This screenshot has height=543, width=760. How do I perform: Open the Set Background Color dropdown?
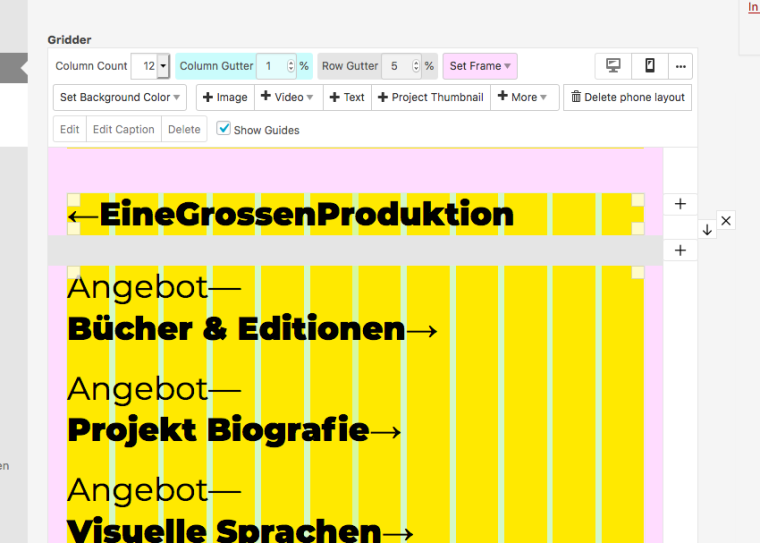pyautogui.click(x=121, y=97)
